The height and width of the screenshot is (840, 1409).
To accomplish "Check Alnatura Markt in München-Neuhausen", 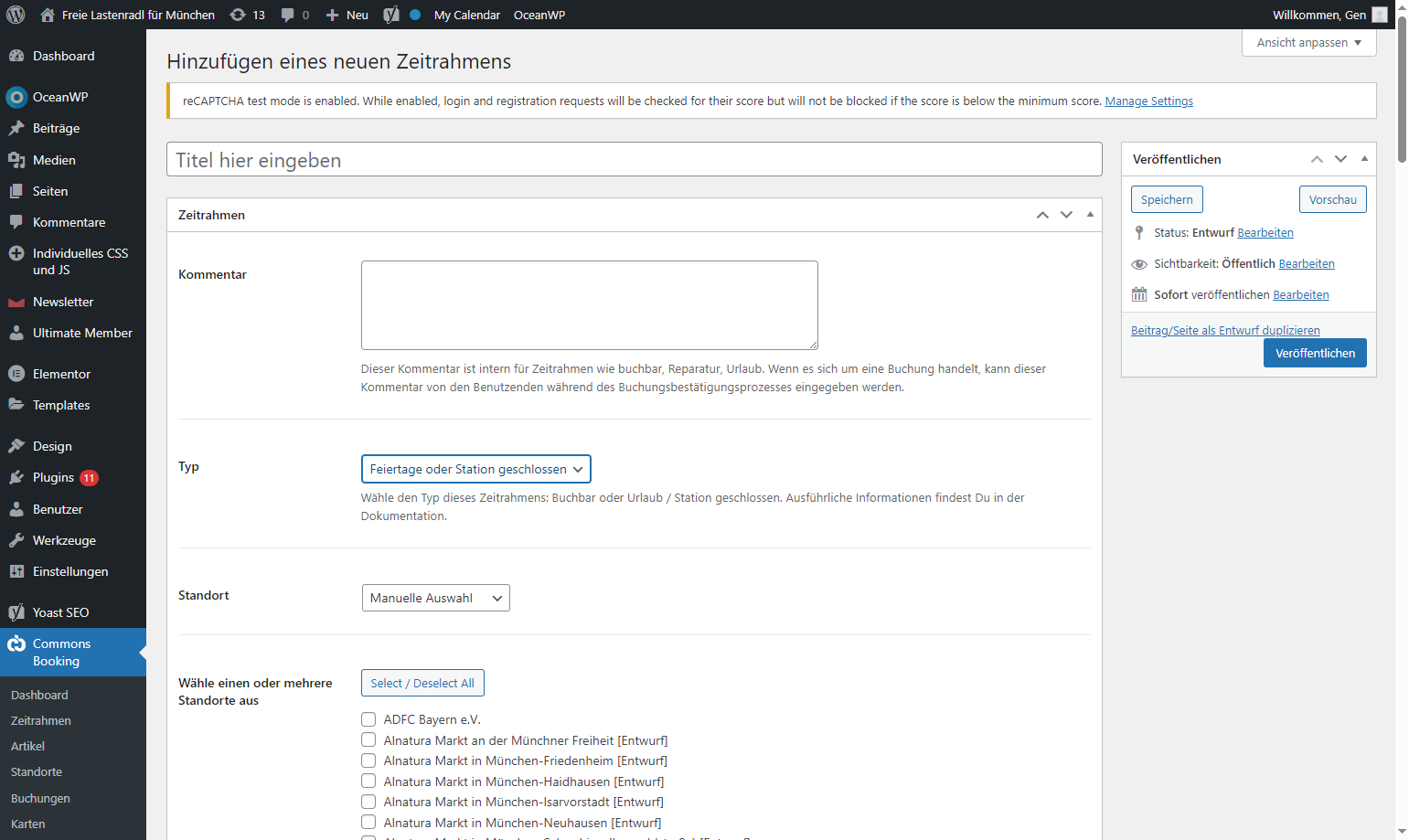I will click(368, 823).
